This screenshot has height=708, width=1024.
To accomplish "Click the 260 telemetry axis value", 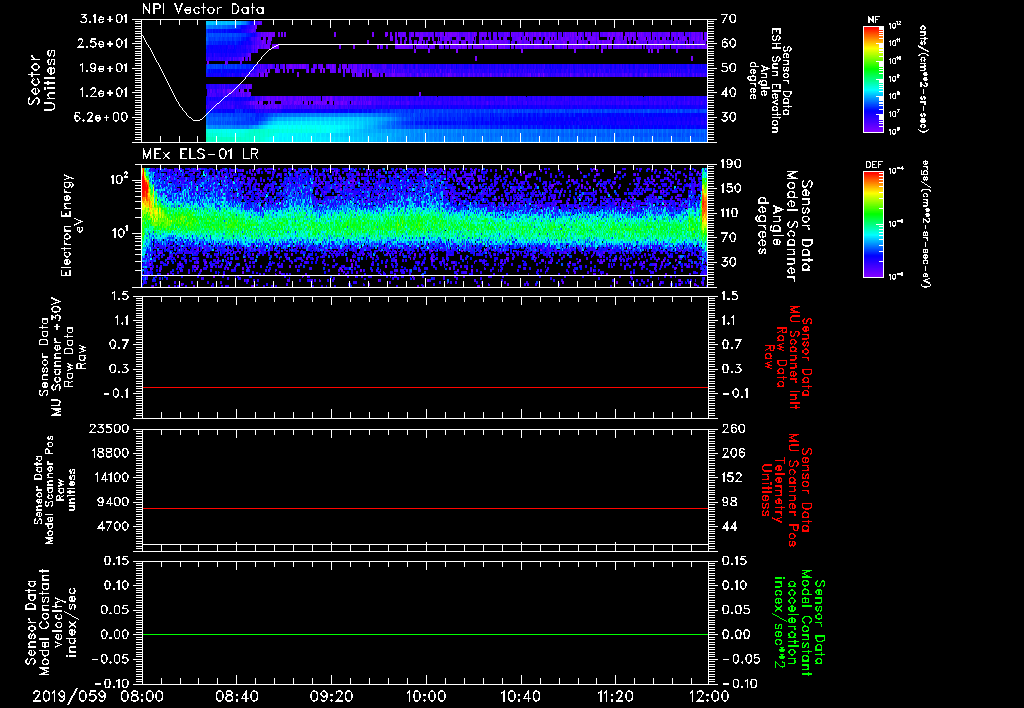I will click(733, 428).
